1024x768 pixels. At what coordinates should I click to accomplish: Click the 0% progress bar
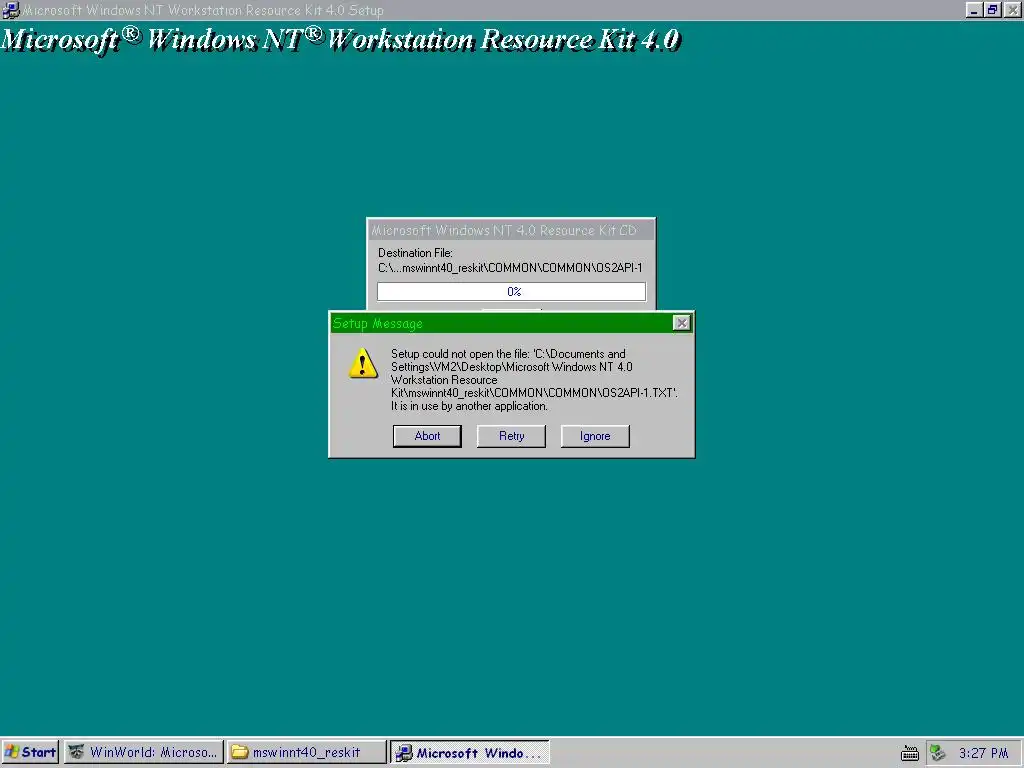511,291
